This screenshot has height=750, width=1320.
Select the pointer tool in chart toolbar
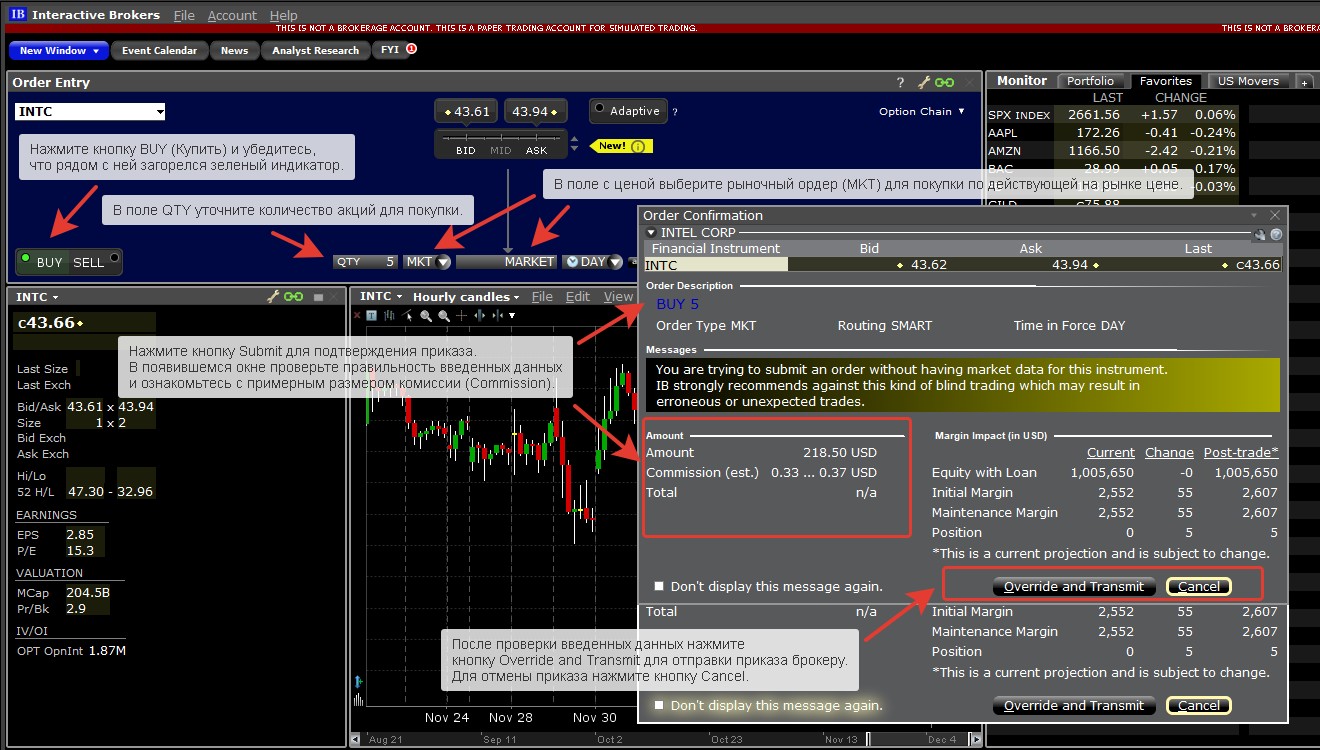(x=407, y=315)
